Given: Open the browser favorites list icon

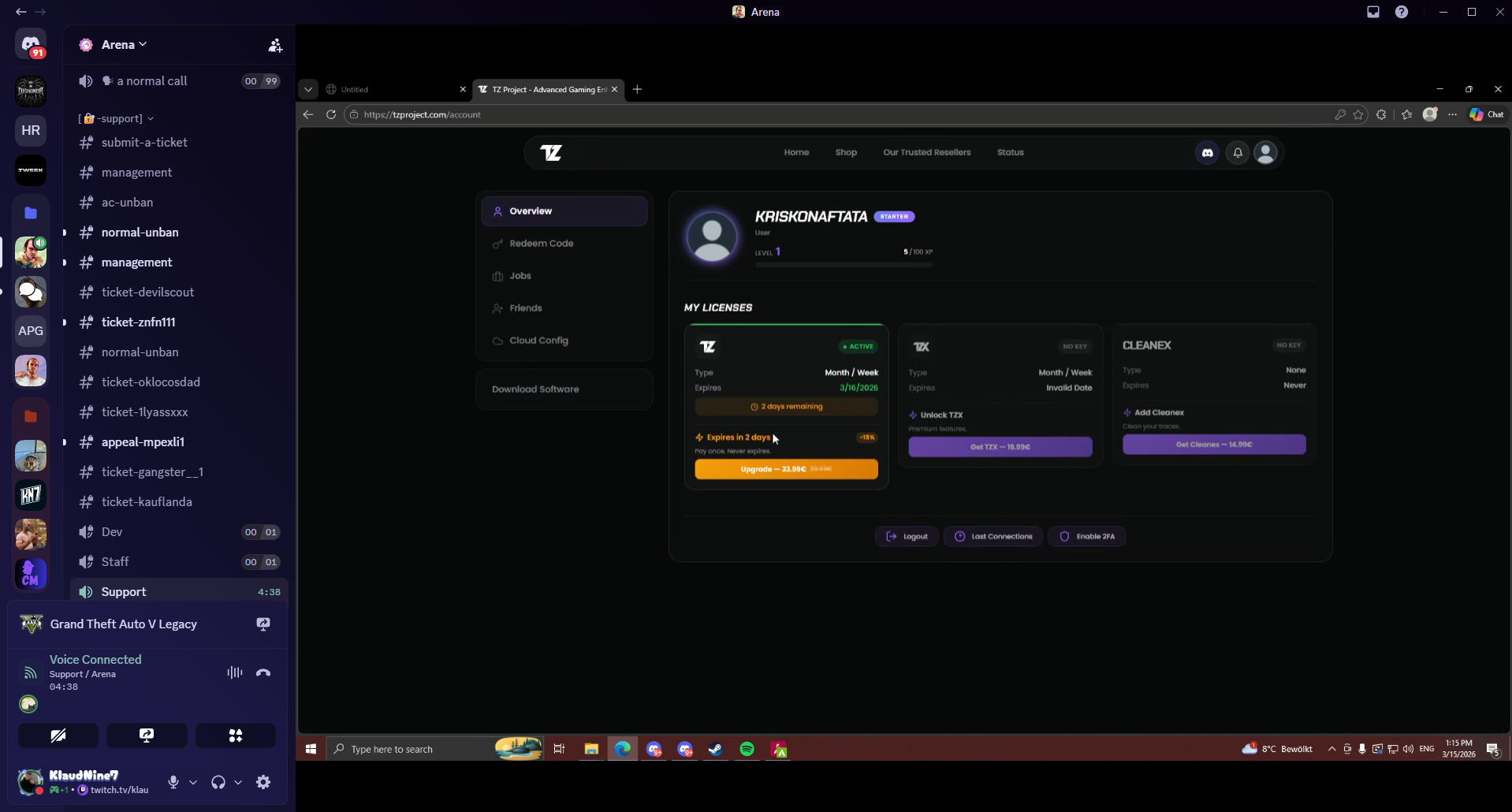Looking at the screenshot, I should (x=1407, y=114).
